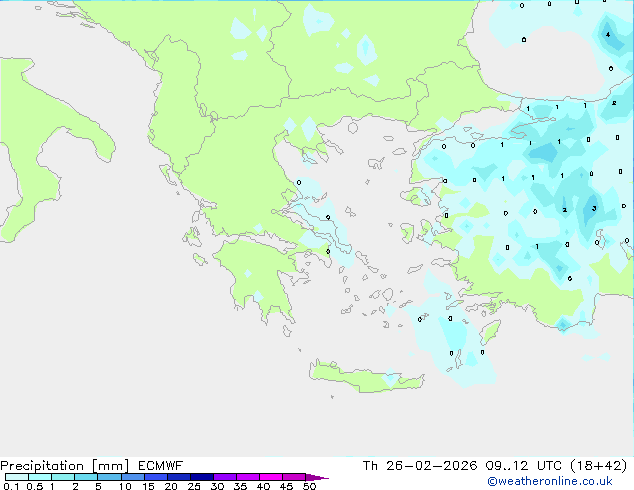Click the legend label '35'
This screenshot has height=490, width=634.
click(x=240, y=486)
